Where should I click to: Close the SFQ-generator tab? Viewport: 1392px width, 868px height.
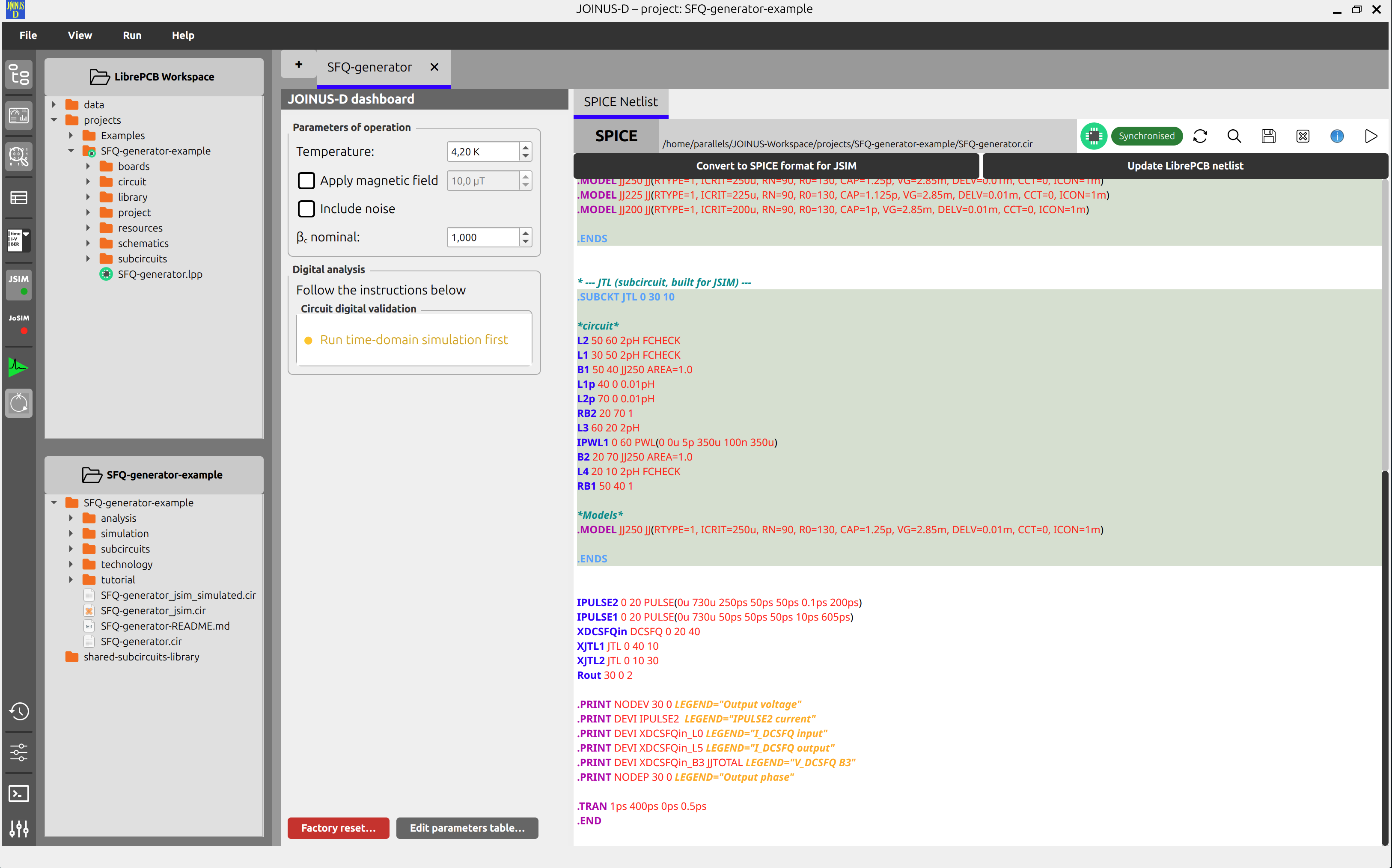[x=434, y=67]
